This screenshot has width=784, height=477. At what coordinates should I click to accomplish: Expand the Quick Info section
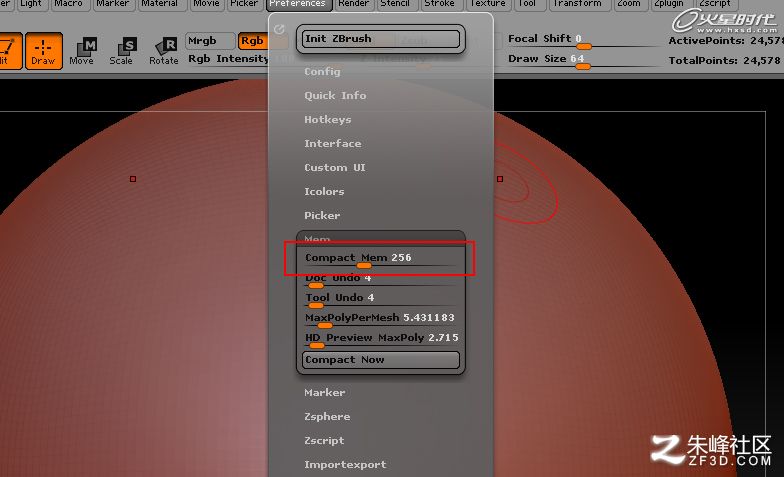(335, 96)
